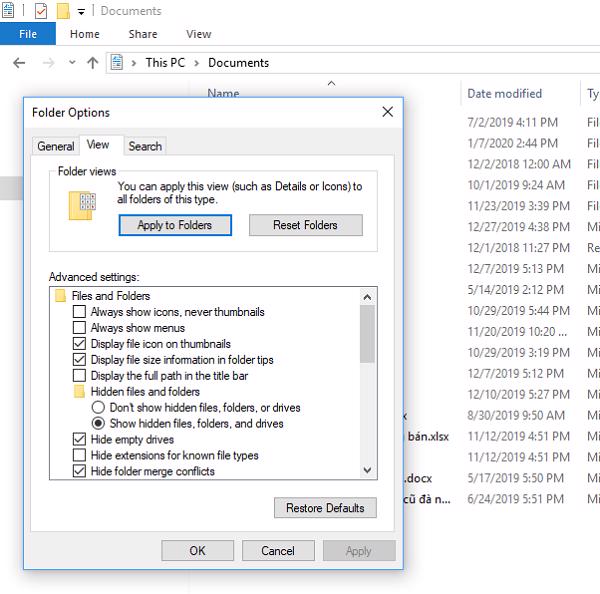Close the Folder Options dialog

(387, 112)
